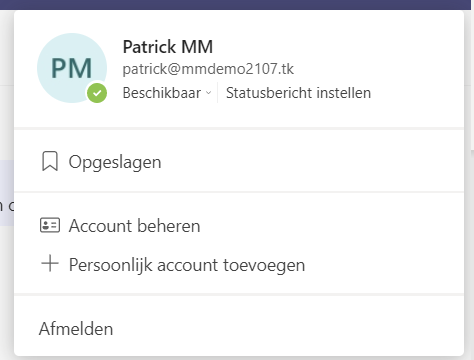Click the blank header space right of Patrick MM
Viewport: 474px width, 360px height.
point(337,47)
